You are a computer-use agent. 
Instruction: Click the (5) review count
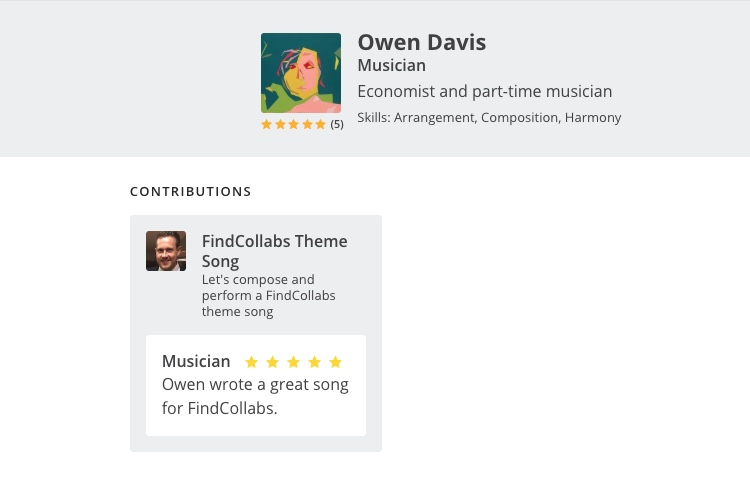337,124
